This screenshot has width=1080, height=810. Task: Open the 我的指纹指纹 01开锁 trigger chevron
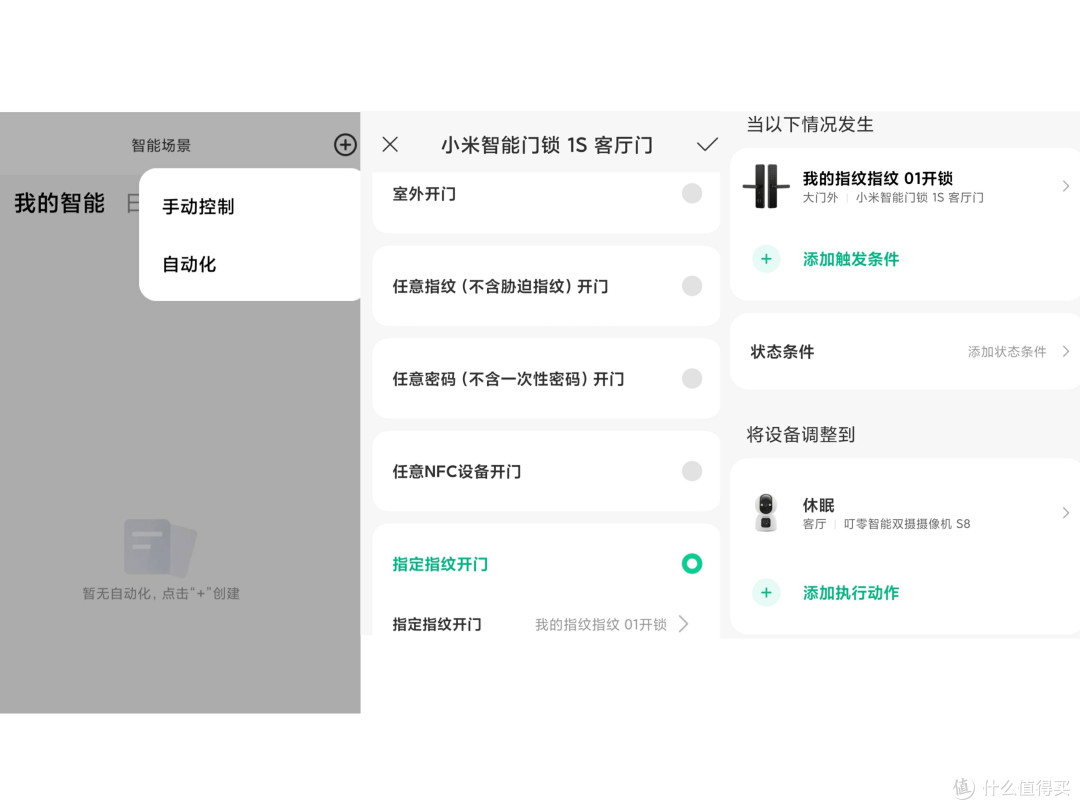[1066, 186]
